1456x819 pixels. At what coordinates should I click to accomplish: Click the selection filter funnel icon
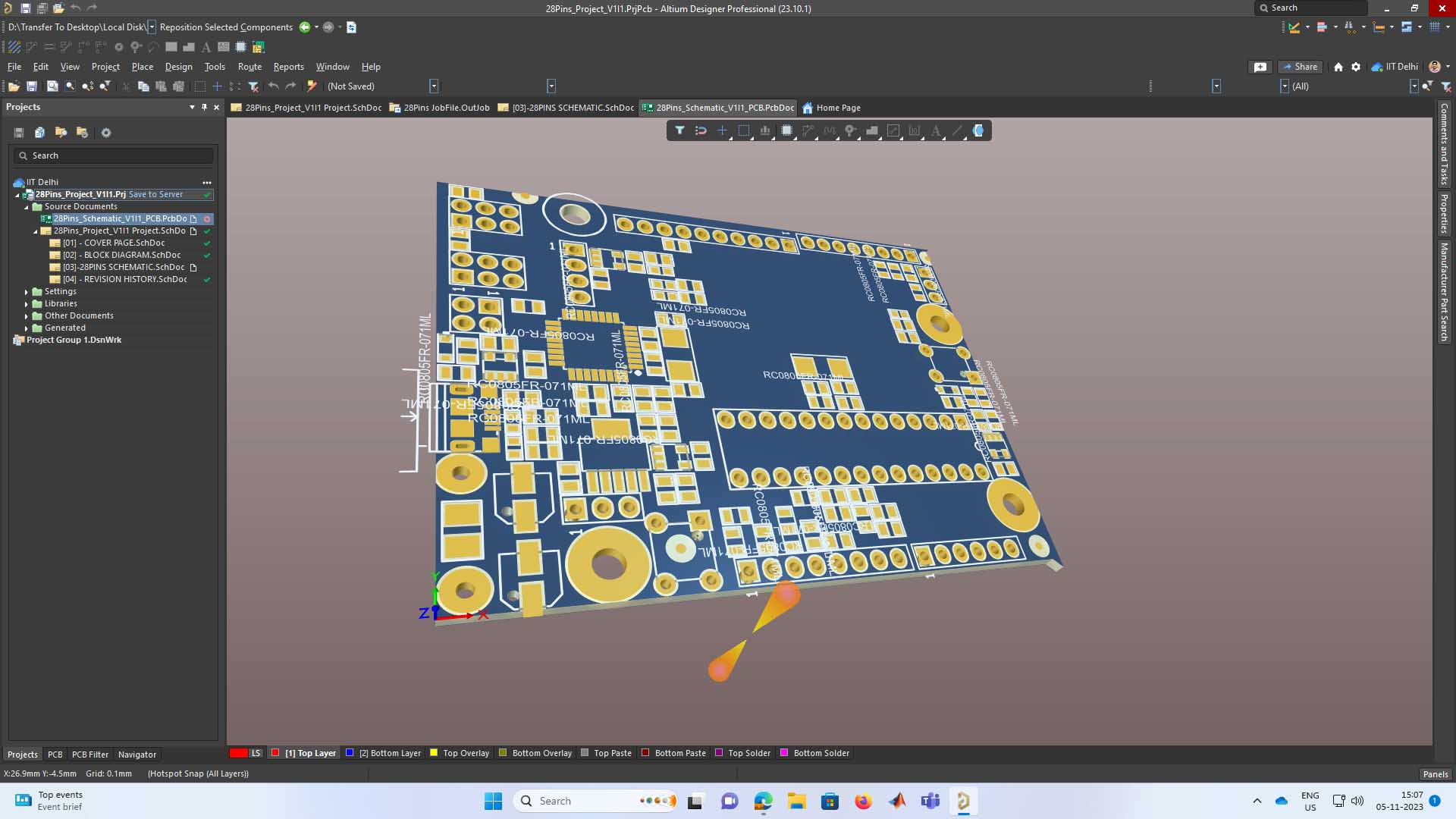(679, 130)
